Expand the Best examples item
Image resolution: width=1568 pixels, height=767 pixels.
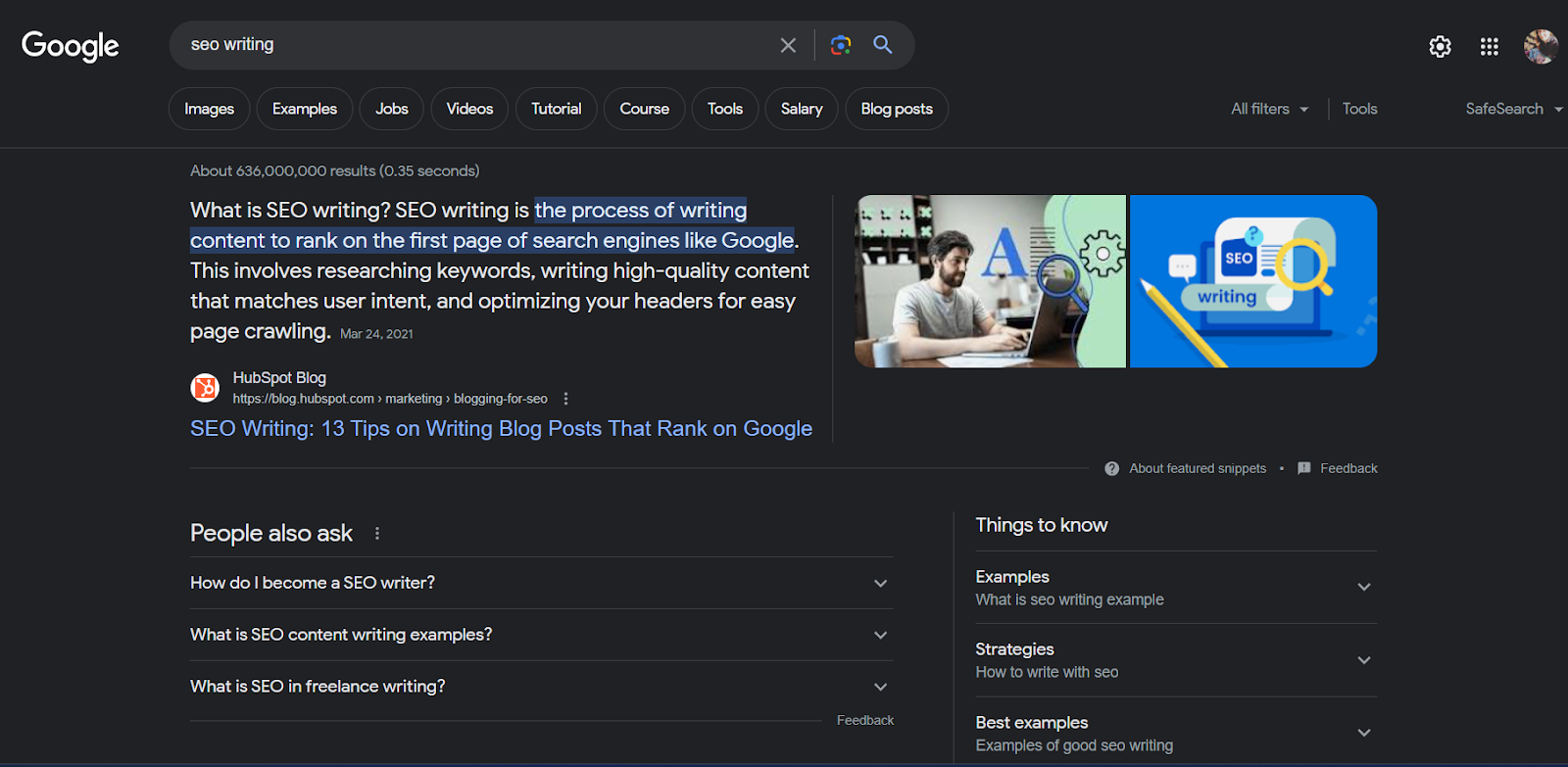[1176, 733]
